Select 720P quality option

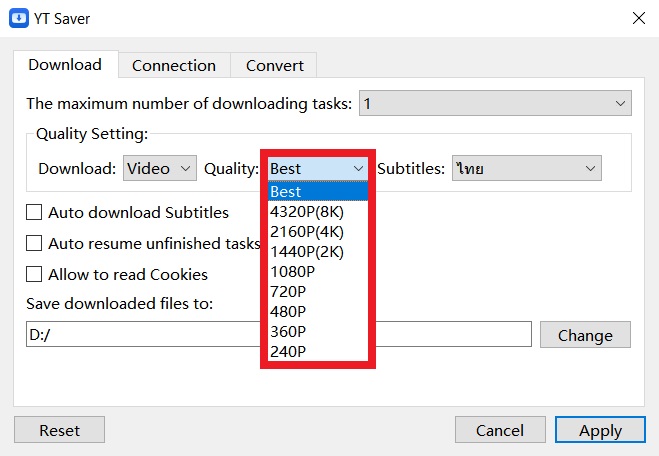coord(318,292)
